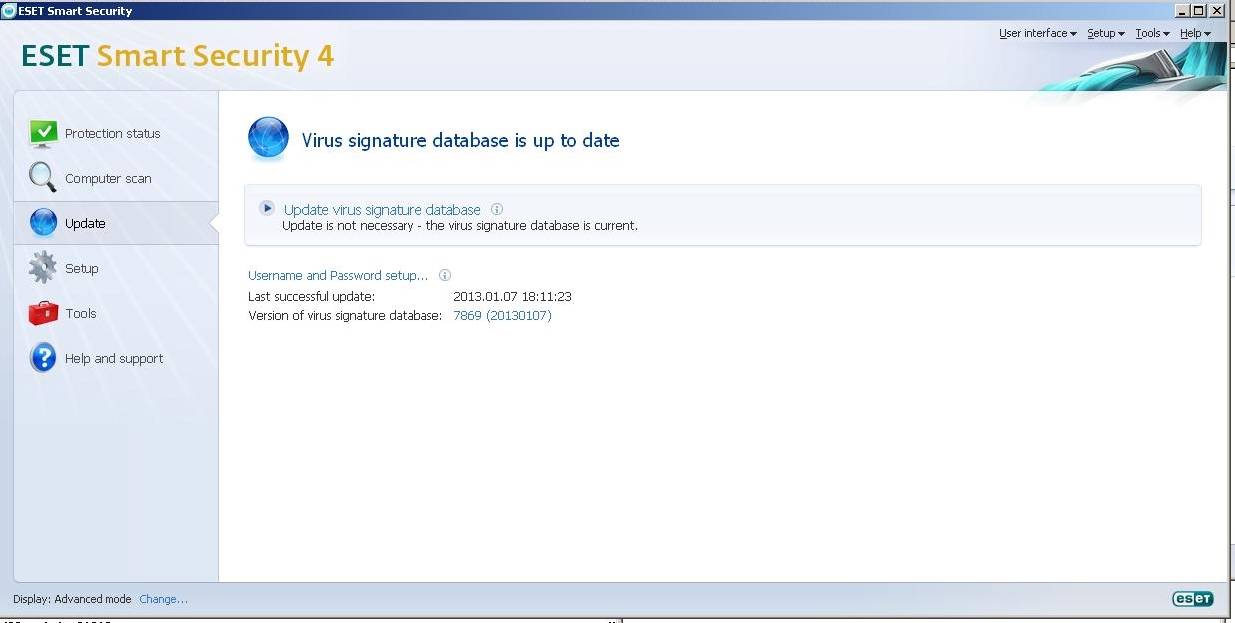Screen dimensions: 1235x623
Task: Click the 'Version of virus signature database:' label
Action: click(345, 316)
